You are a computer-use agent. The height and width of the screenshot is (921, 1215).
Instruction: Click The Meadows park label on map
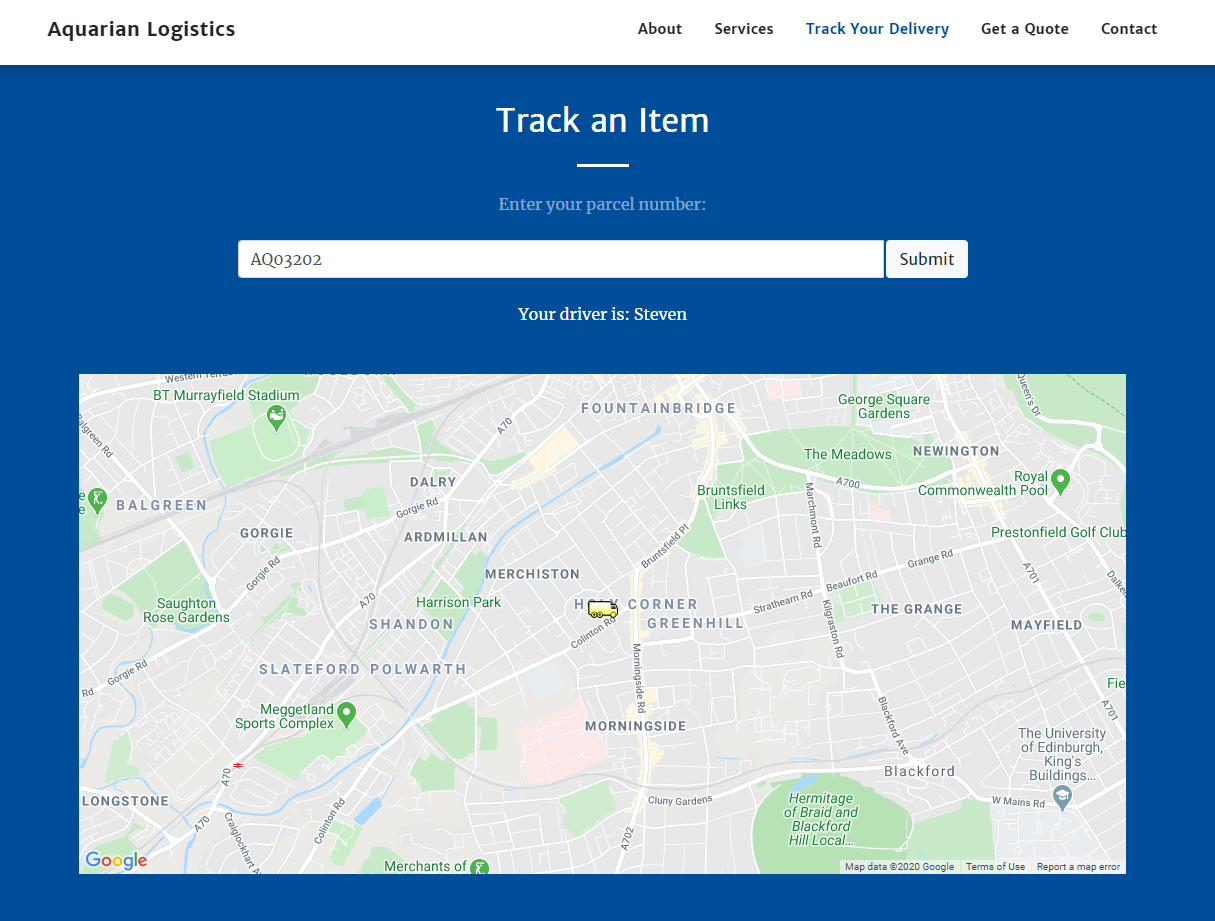coord(847,454)
